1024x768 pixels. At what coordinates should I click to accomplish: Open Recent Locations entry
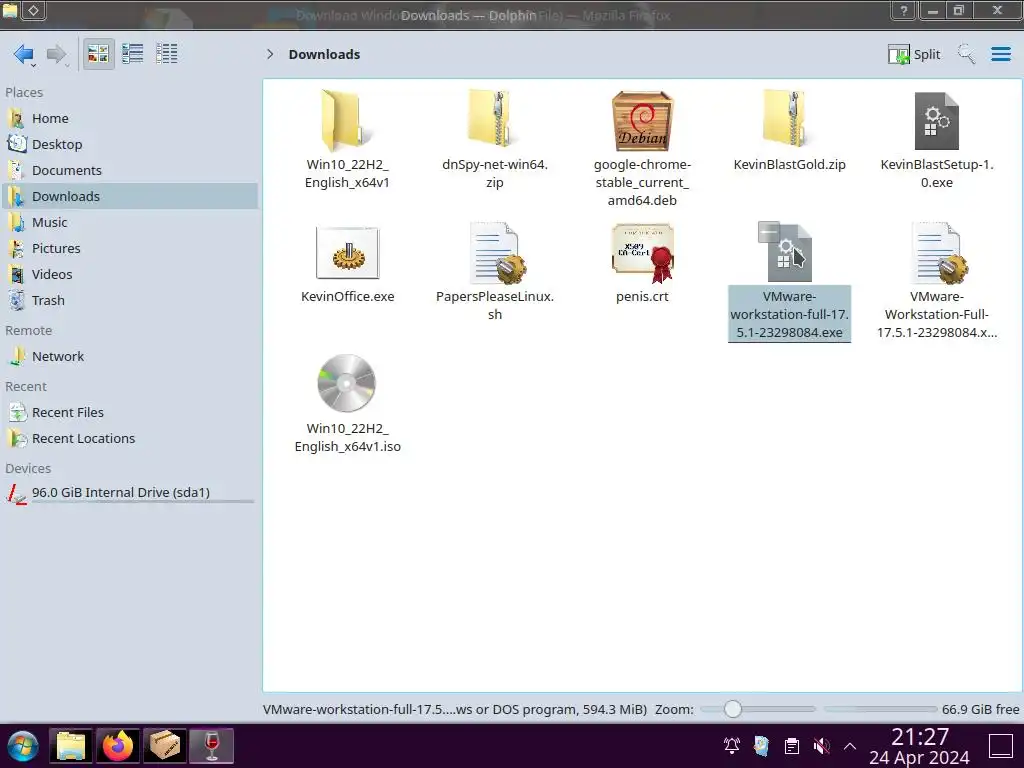(129, 438)
